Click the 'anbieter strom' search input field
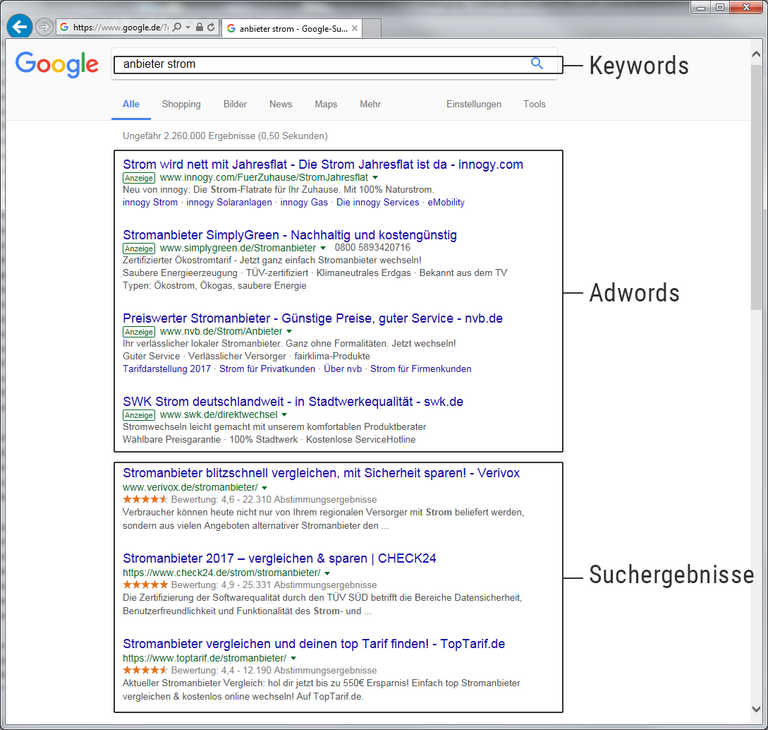This screenshot has height=730, width=768. (320, 64)
